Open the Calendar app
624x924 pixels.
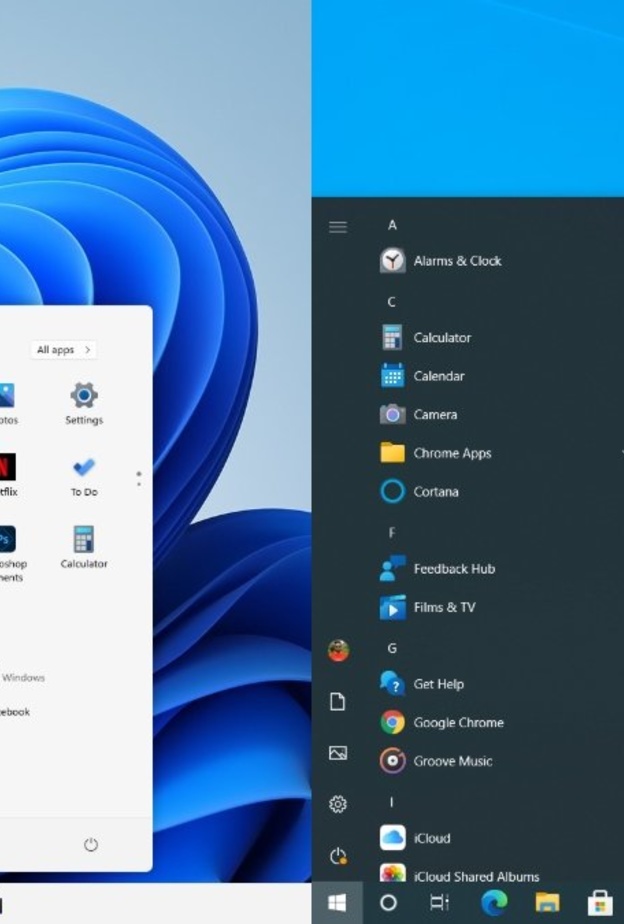(438, 376)
